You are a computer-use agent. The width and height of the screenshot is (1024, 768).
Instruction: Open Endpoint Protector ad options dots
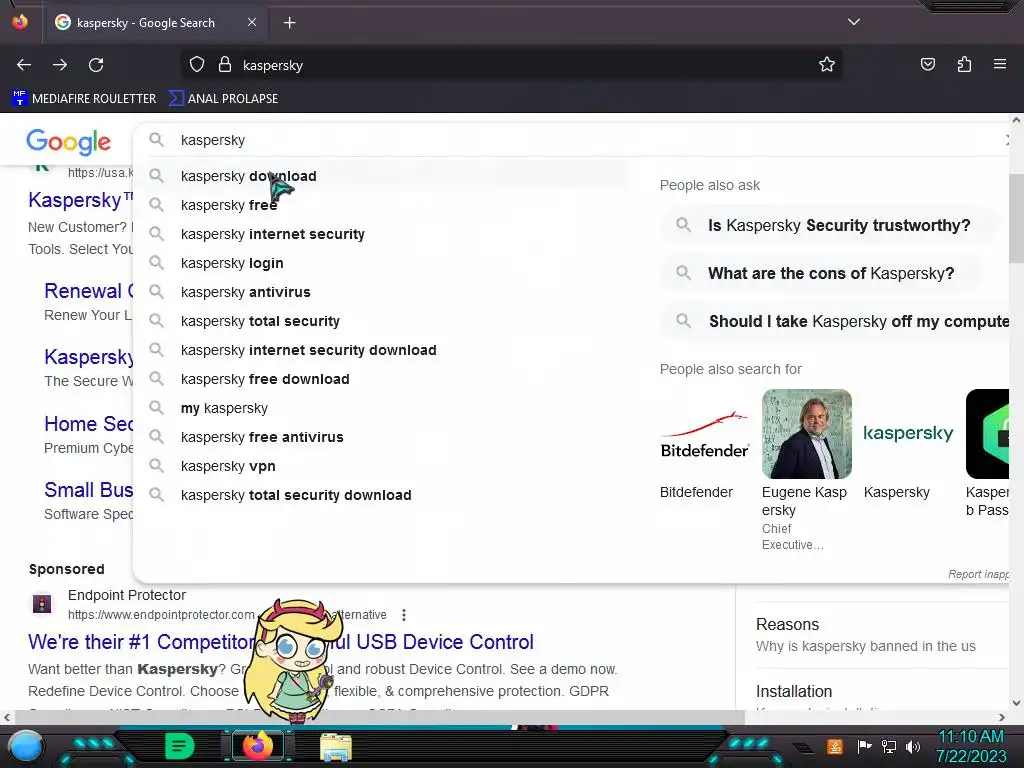(404, 615)
